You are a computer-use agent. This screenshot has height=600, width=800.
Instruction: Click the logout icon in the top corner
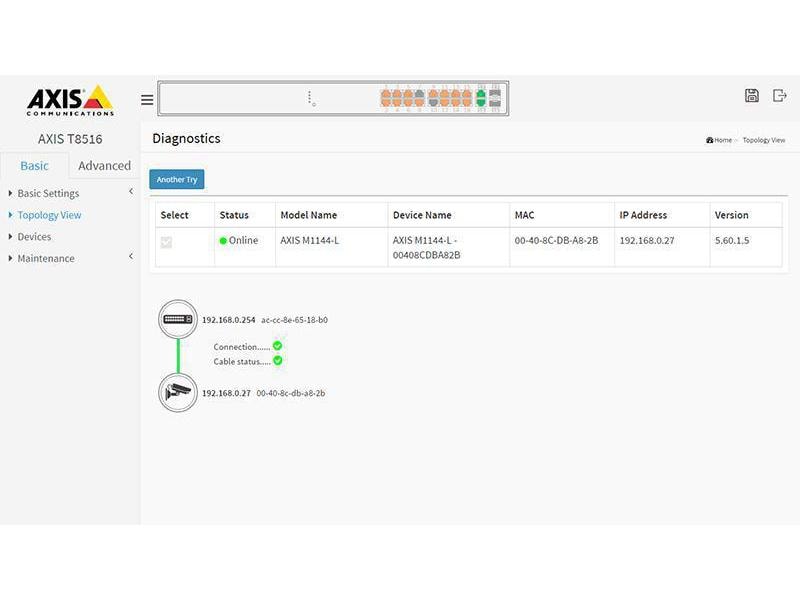click(x=780, y=94)
